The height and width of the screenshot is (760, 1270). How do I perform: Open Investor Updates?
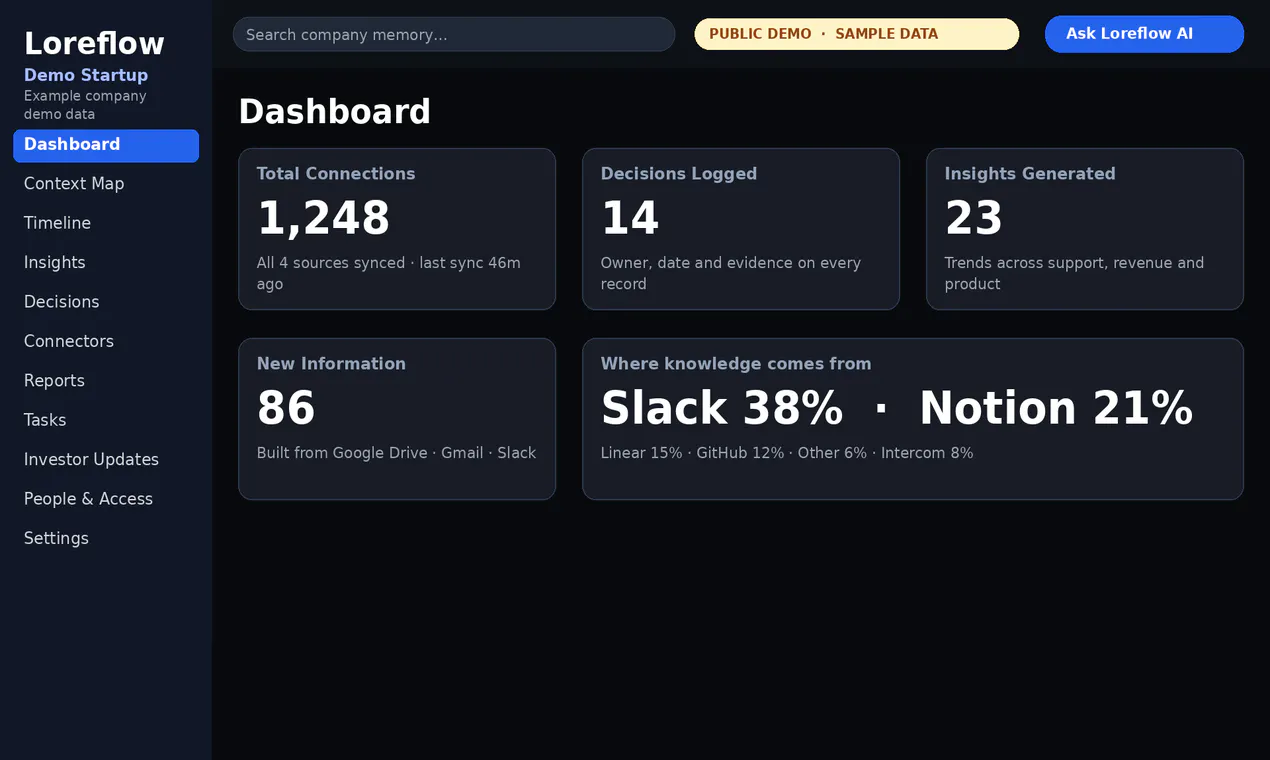coord(106,460)
